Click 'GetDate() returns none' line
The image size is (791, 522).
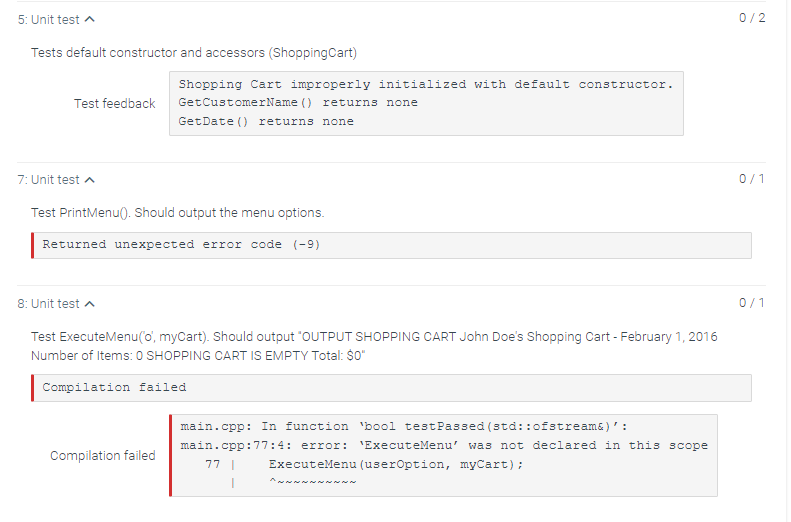[x=266, y=122]
